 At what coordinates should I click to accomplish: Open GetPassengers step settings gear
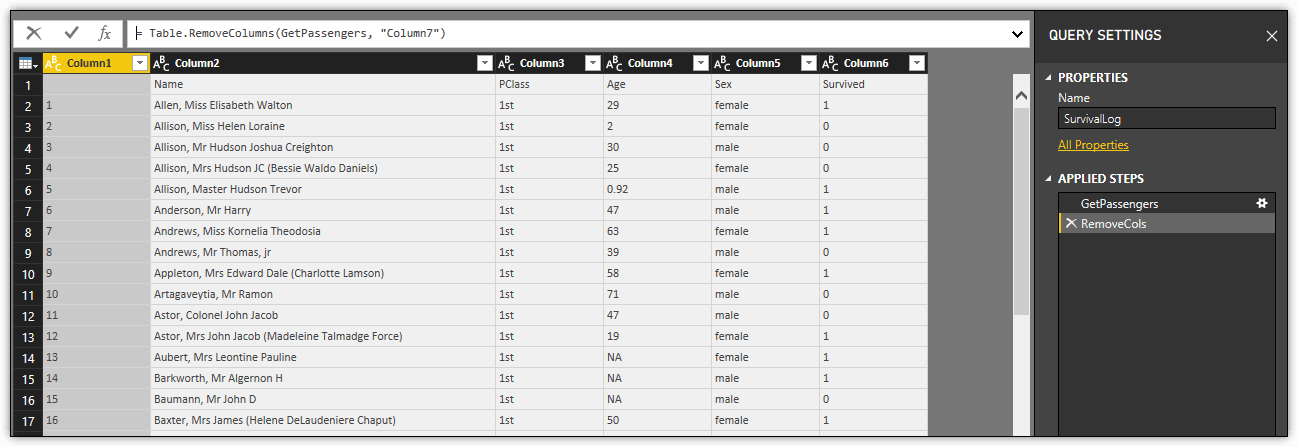[1261, 203]
